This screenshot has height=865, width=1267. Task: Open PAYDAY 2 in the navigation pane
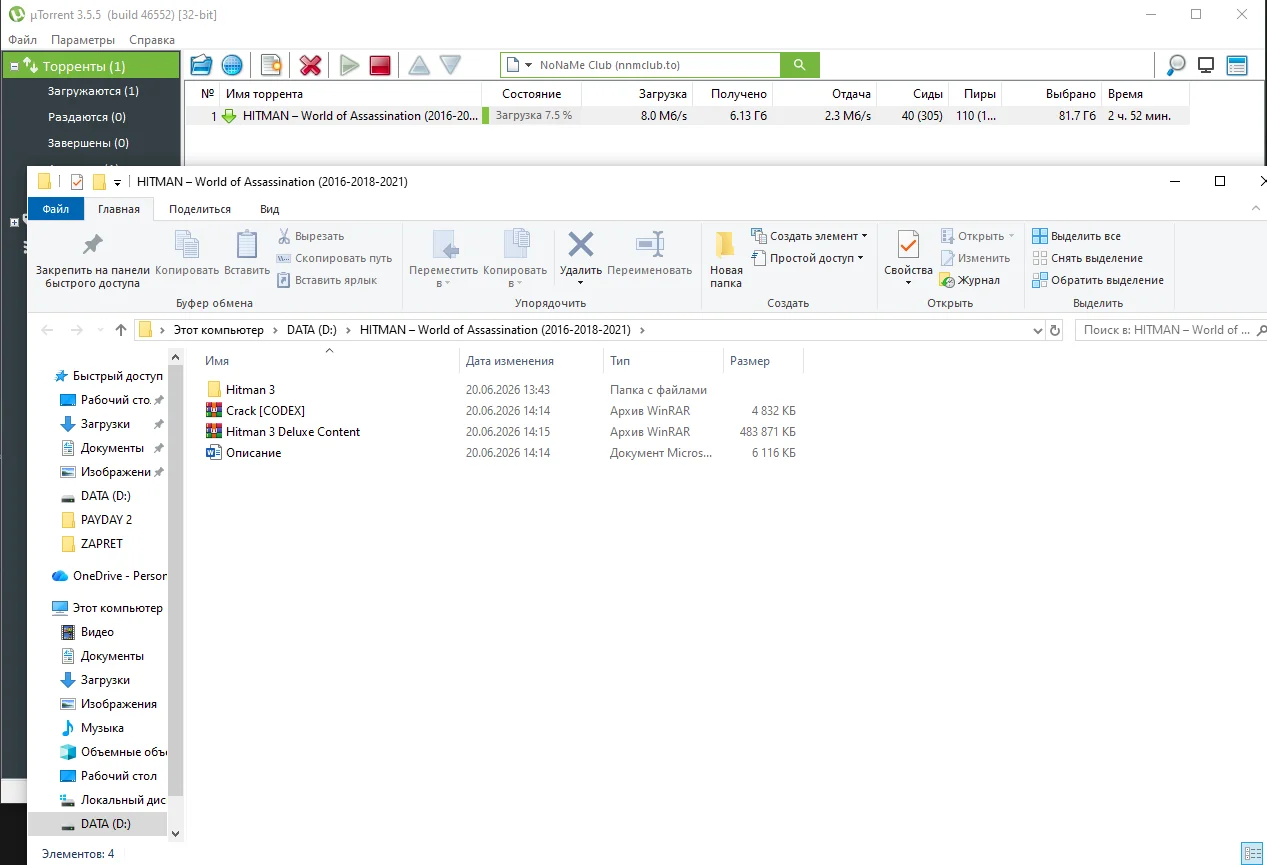coord(106,520)
